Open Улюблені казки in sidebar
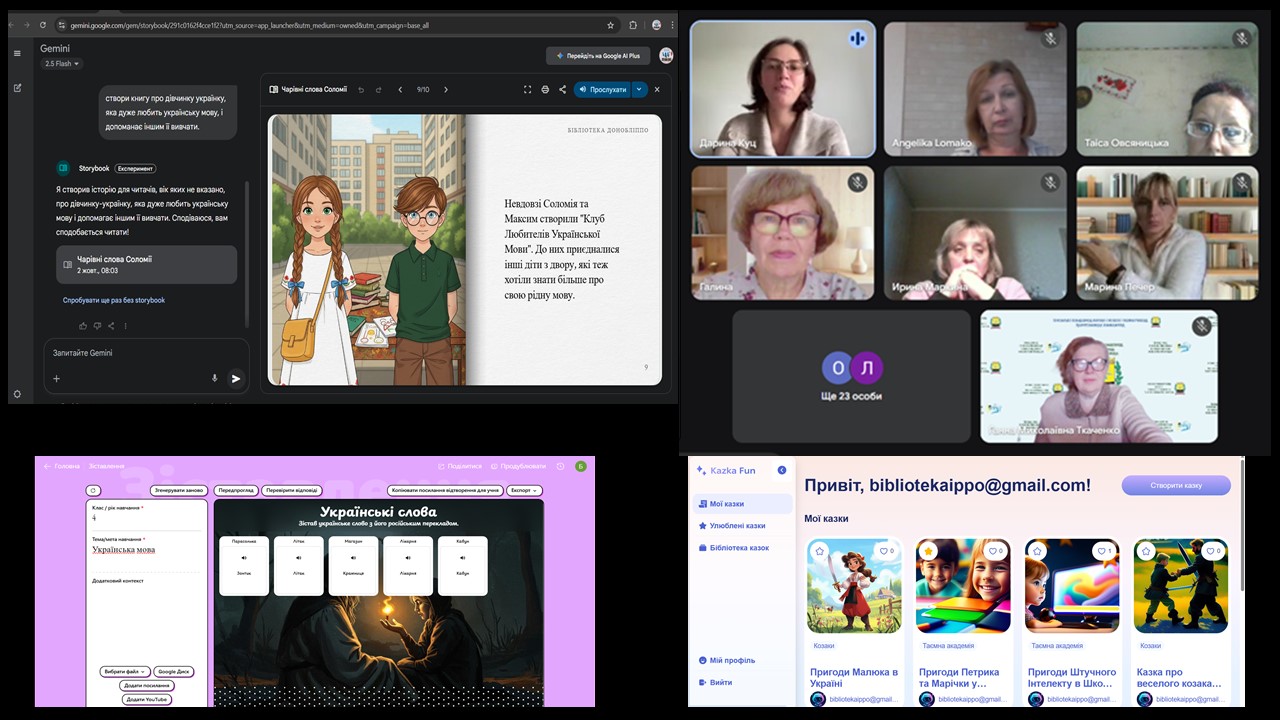1280x720 pixels. [x=737, y=526]
